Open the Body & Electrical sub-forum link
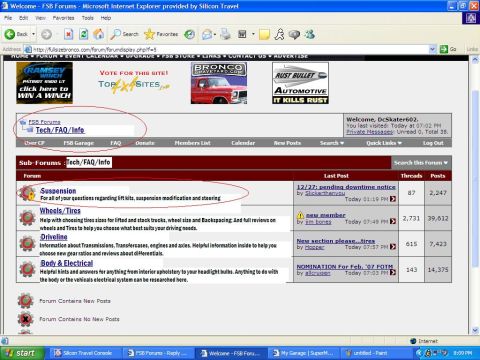The height and width of the screenshot is (360, 480). coord(67,263)
